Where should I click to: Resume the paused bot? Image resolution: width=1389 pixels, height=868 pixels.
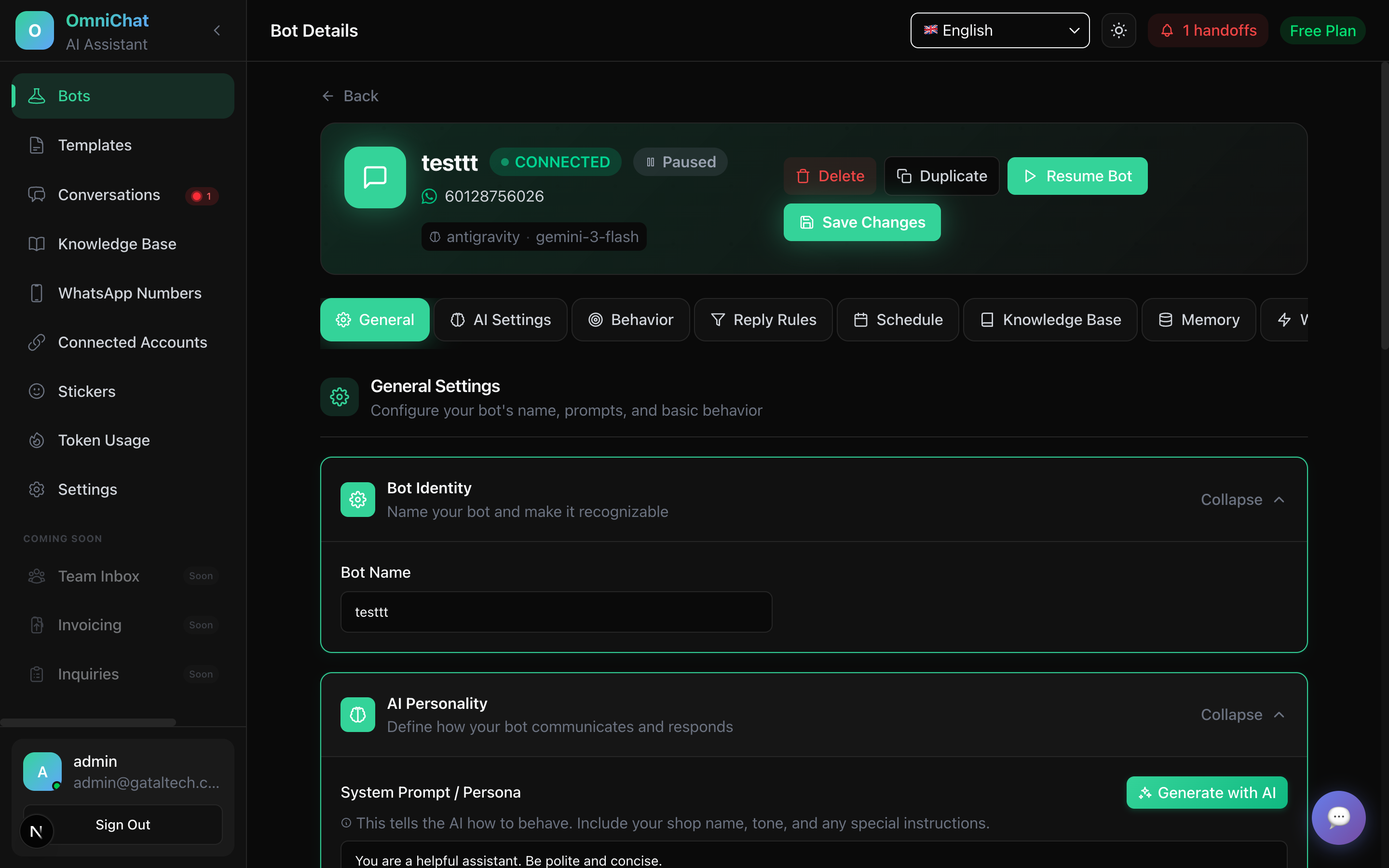[x=1076, y=176]
